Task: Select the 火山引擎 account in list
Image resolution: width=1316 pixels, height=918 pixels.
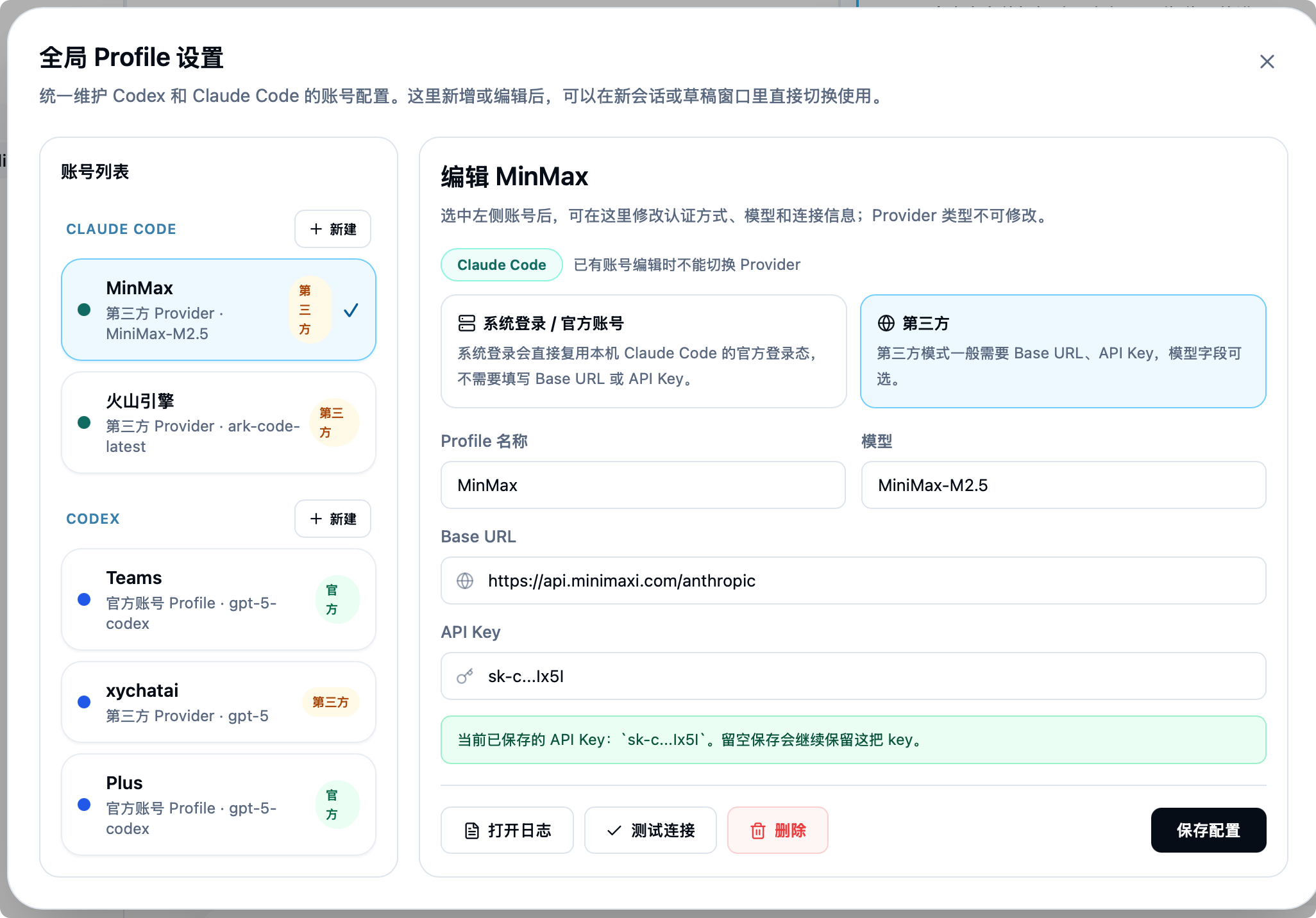Action: click(218, 422)
